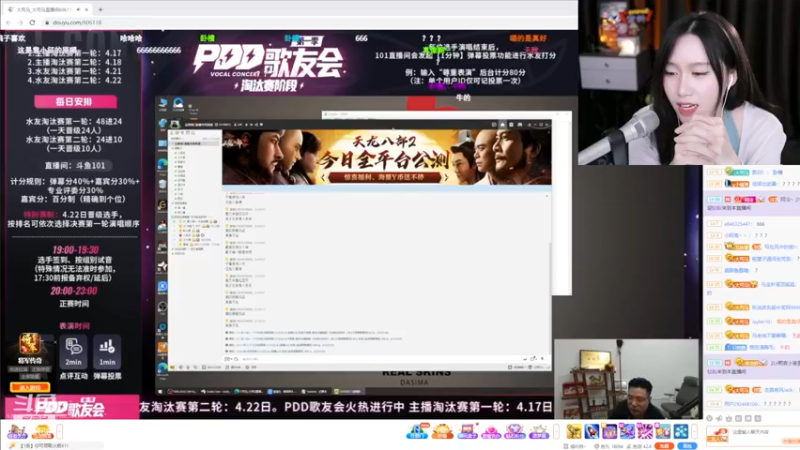Click the megaphone chat toolbar icon
The height and width of the screenshot is (450, 800).
pyautogui.click(x=719, y=418)
